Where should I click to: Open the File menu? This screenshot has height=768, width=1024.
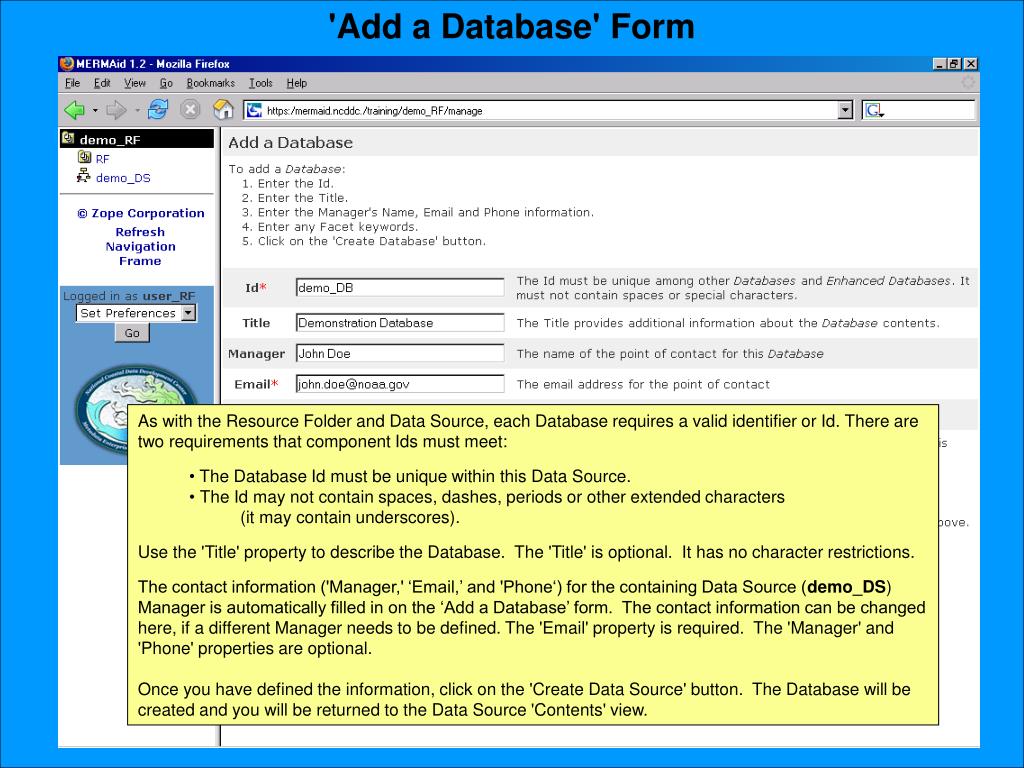[72, 83]
